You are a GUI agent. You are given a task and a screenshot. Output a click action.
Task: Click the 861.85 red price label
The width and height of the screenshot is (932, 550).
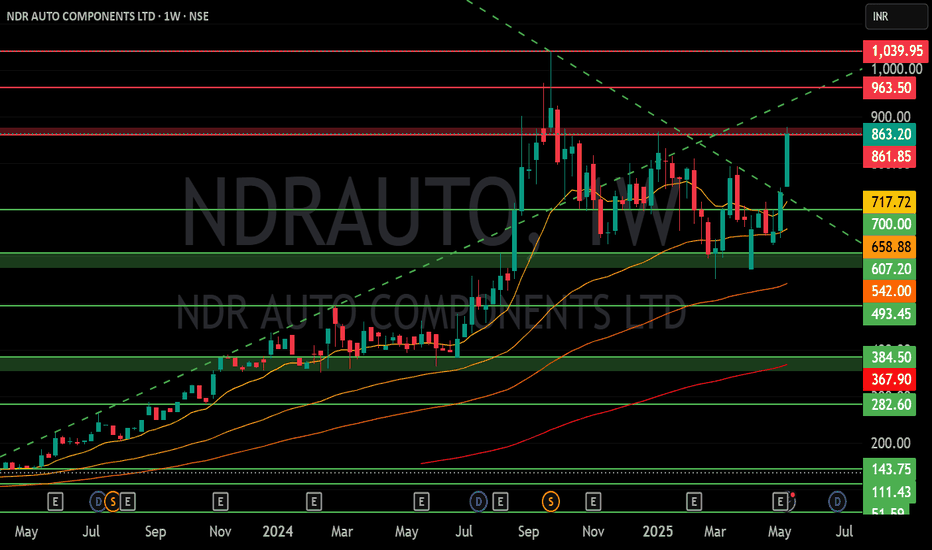coord(890,156)
